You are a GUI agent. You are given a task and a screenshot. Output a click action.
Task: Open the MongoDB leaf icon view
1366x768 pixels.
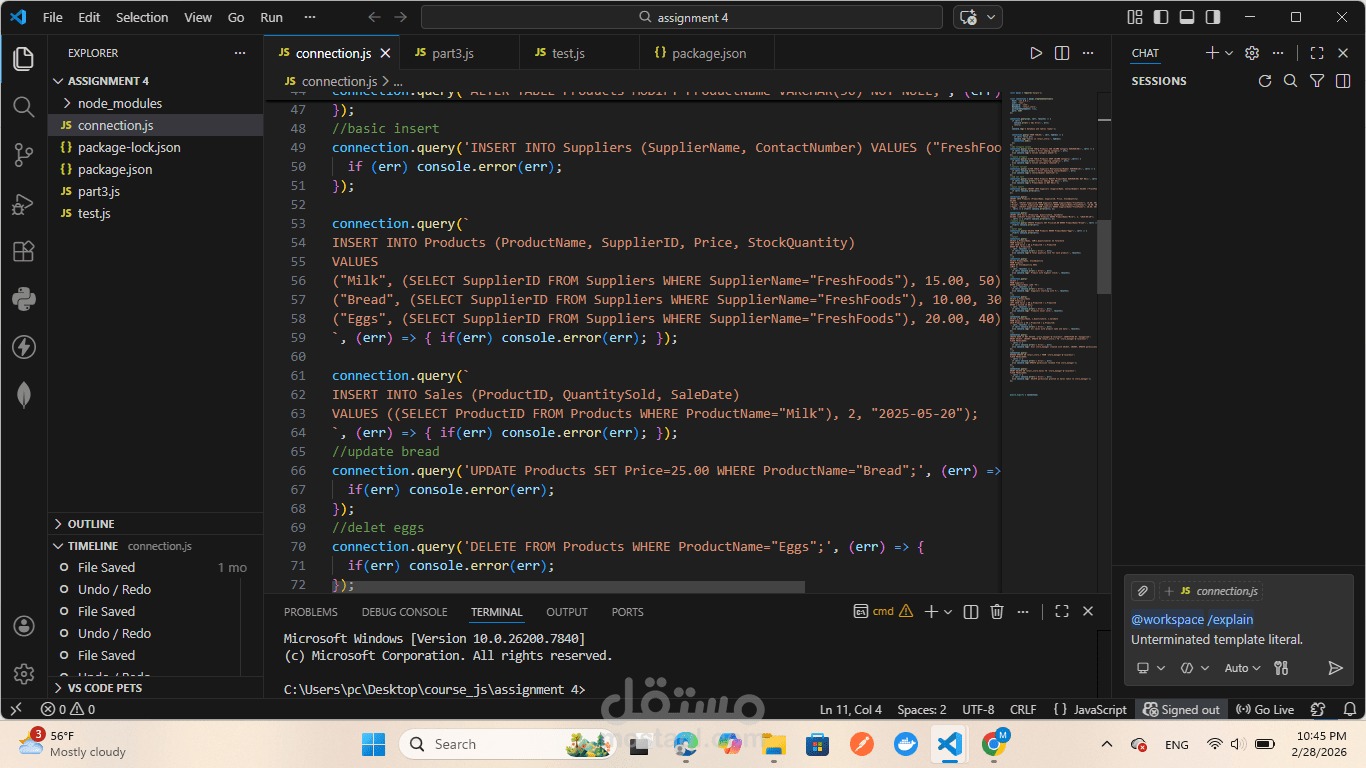coord(24,395)
